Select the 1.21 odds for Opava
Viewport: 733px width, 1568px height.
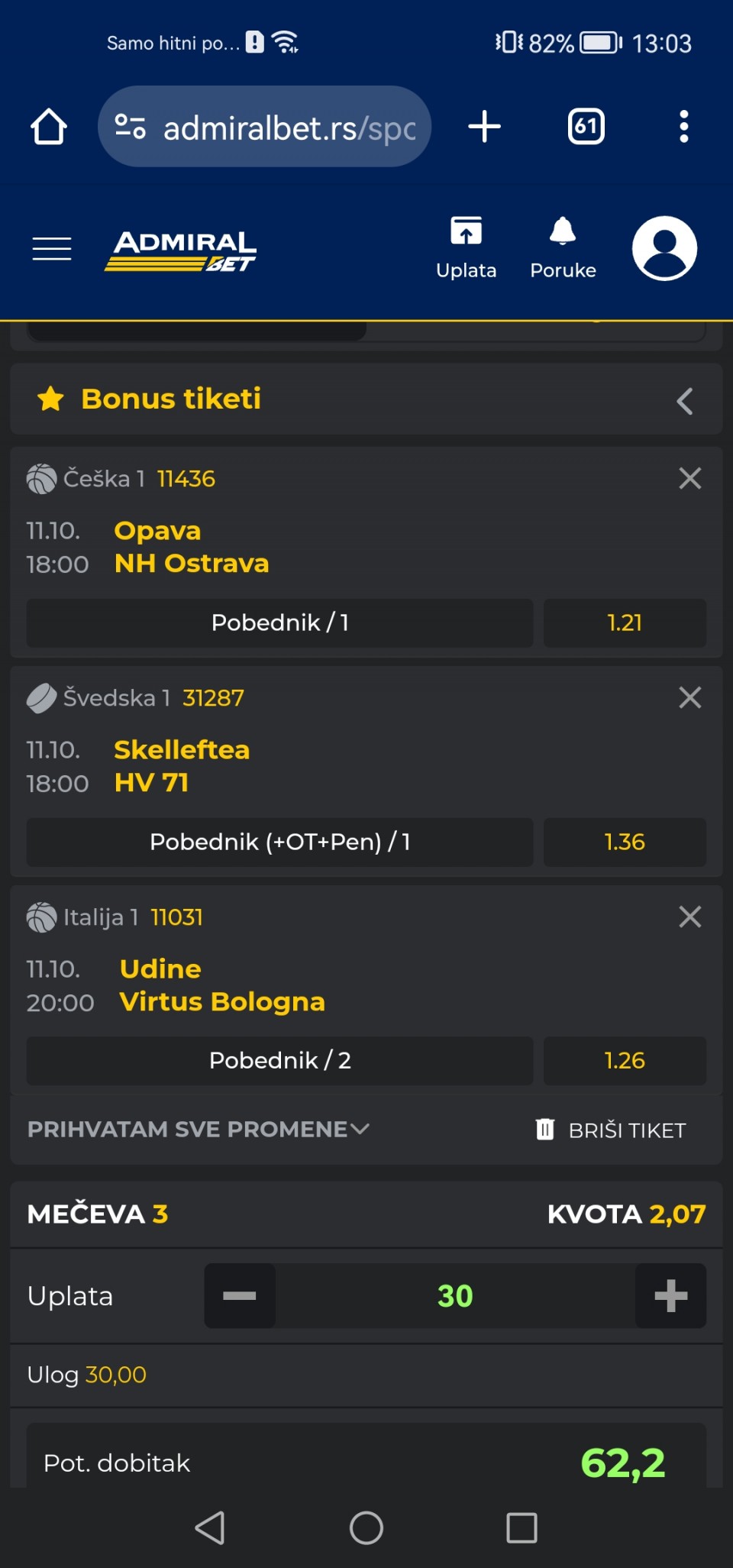click(624, 623)
